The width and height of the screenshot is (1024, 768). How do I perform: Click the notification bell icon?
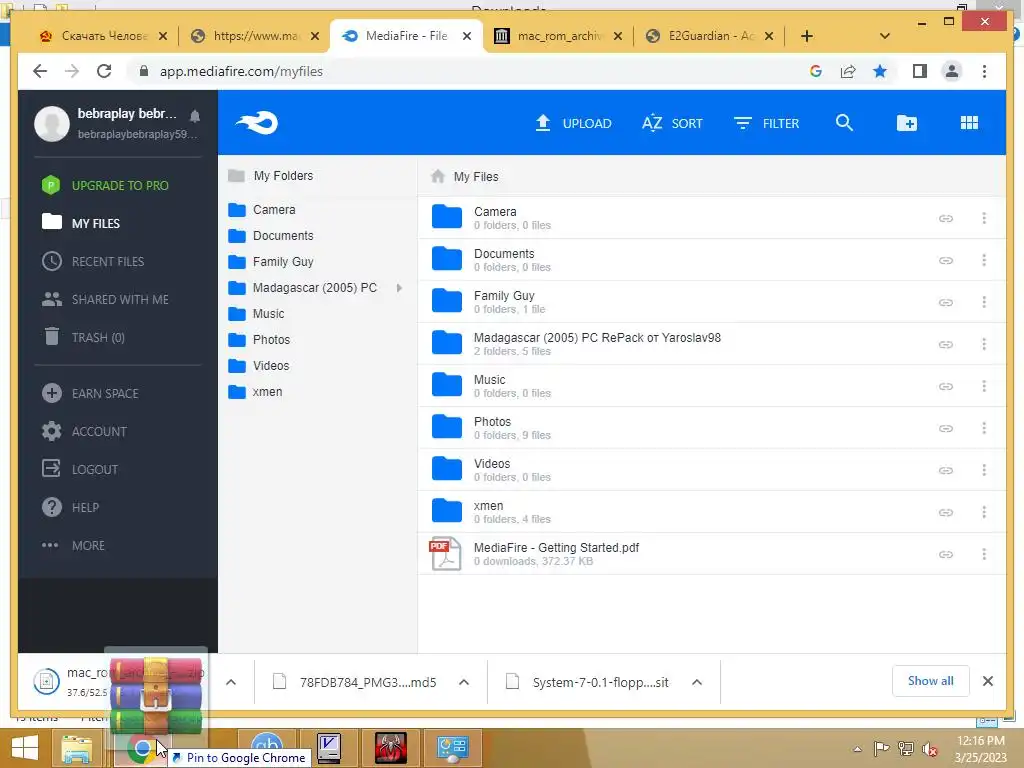pyautogui.click(x=195, y=116)
